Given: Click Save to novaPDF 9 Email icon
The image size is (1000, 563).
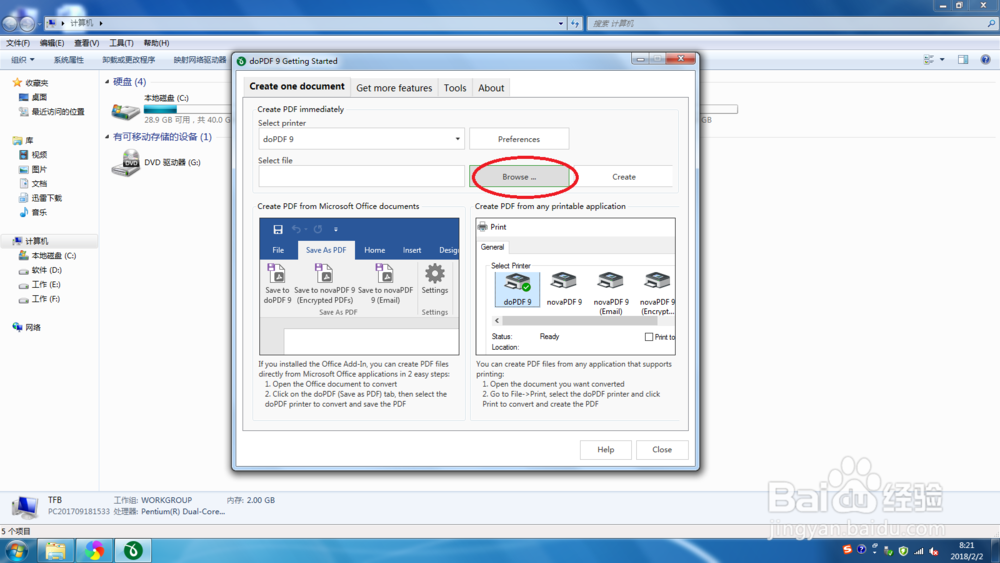Looking at the screenshot, I should click(385, 284).
